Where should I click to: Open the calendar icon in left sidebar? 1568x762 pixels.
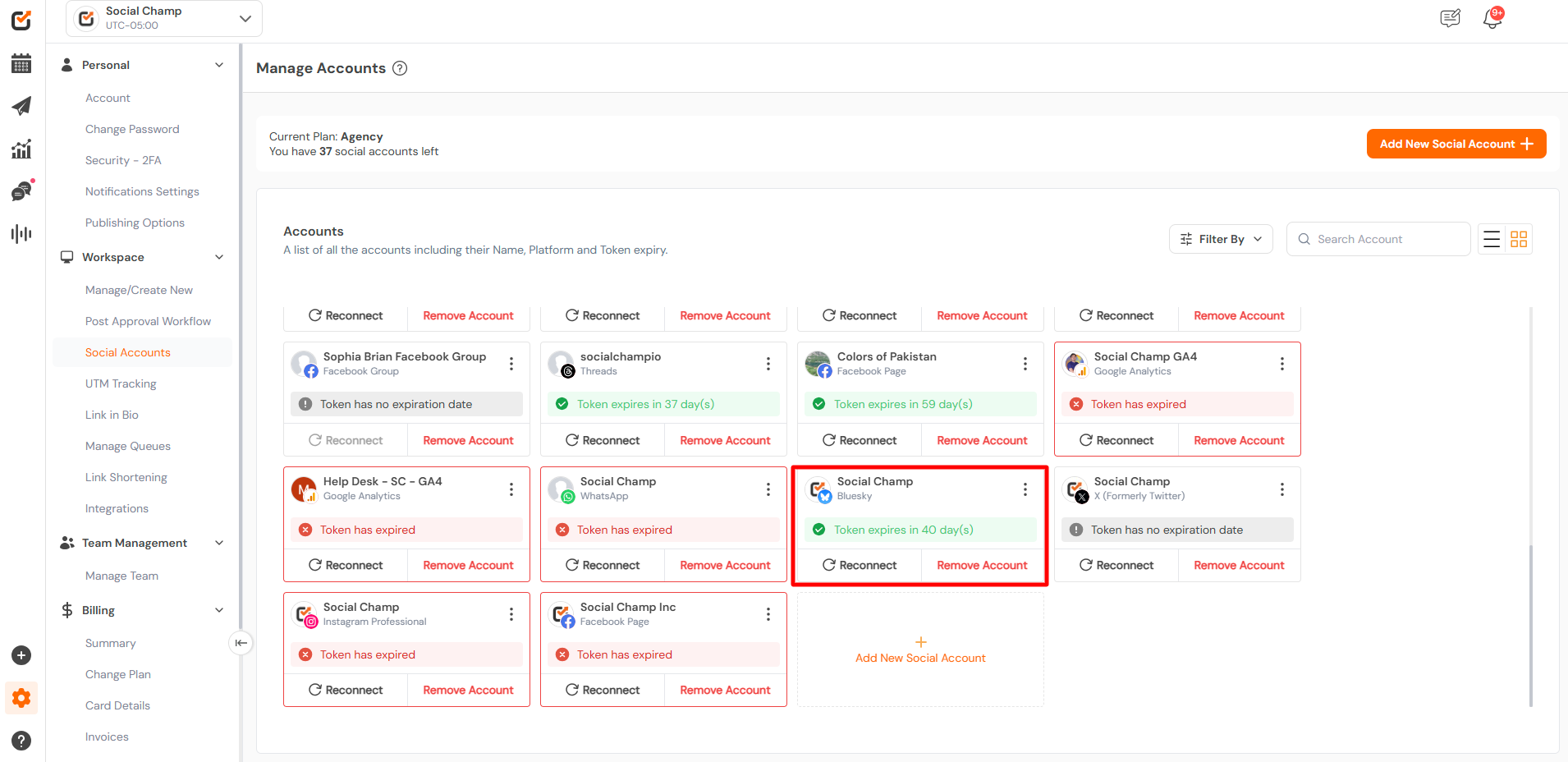pyautogui.click(x=21, y=63)
